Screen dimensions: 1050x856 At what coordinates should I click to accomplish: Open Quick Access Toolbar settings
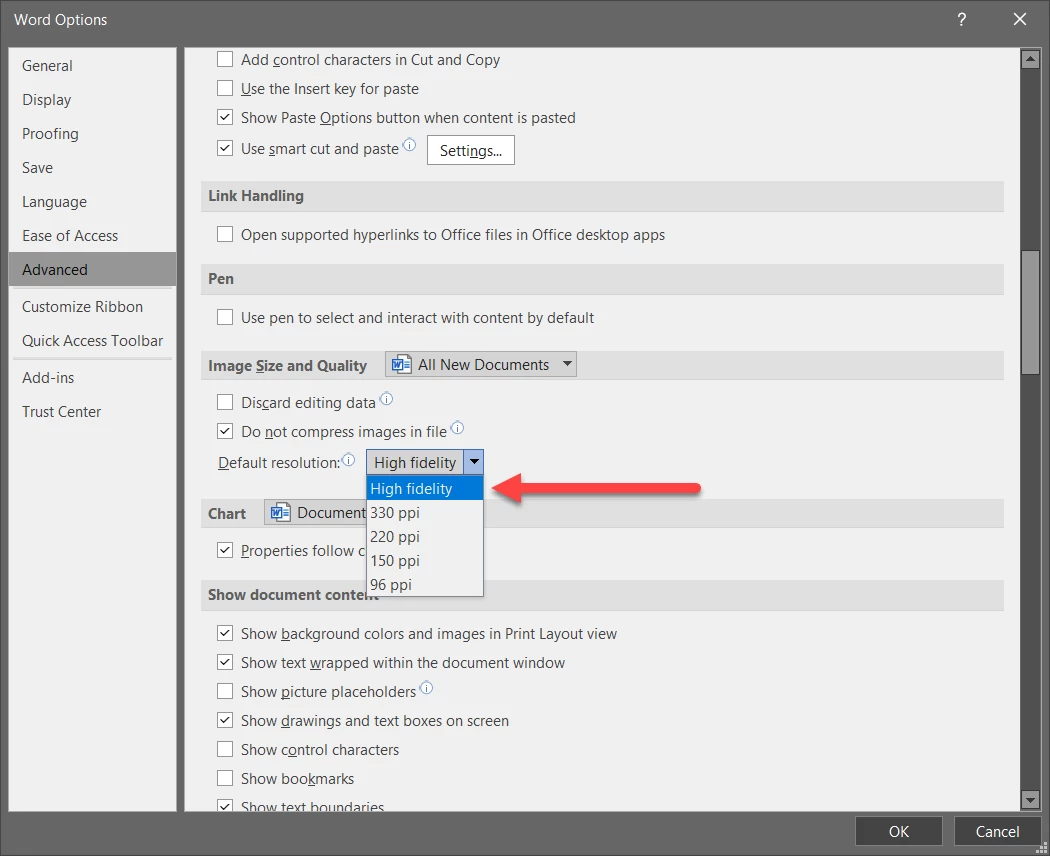92,341
